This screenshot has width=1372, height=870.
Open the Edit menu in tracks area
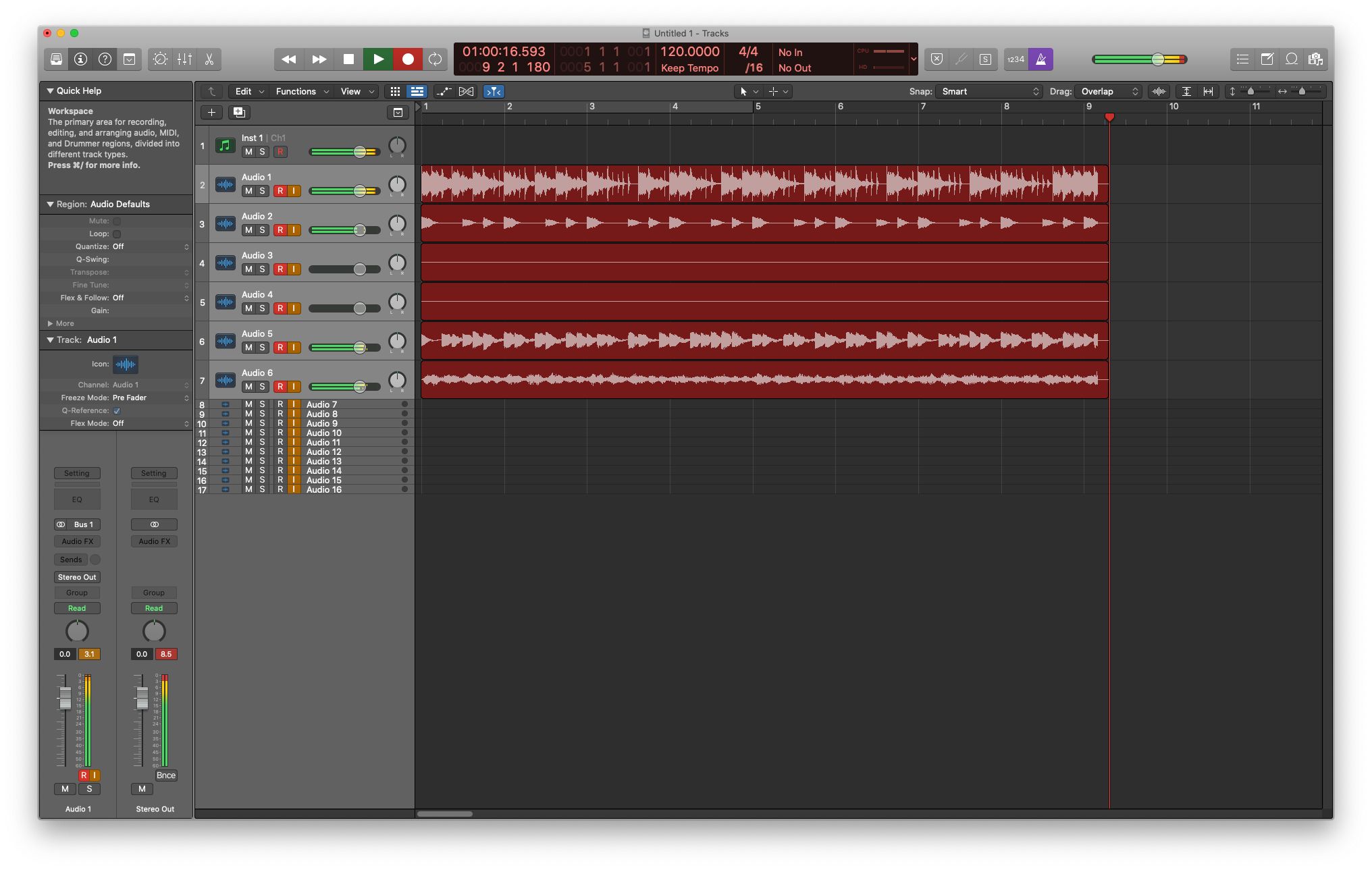[x=250, y=91]
